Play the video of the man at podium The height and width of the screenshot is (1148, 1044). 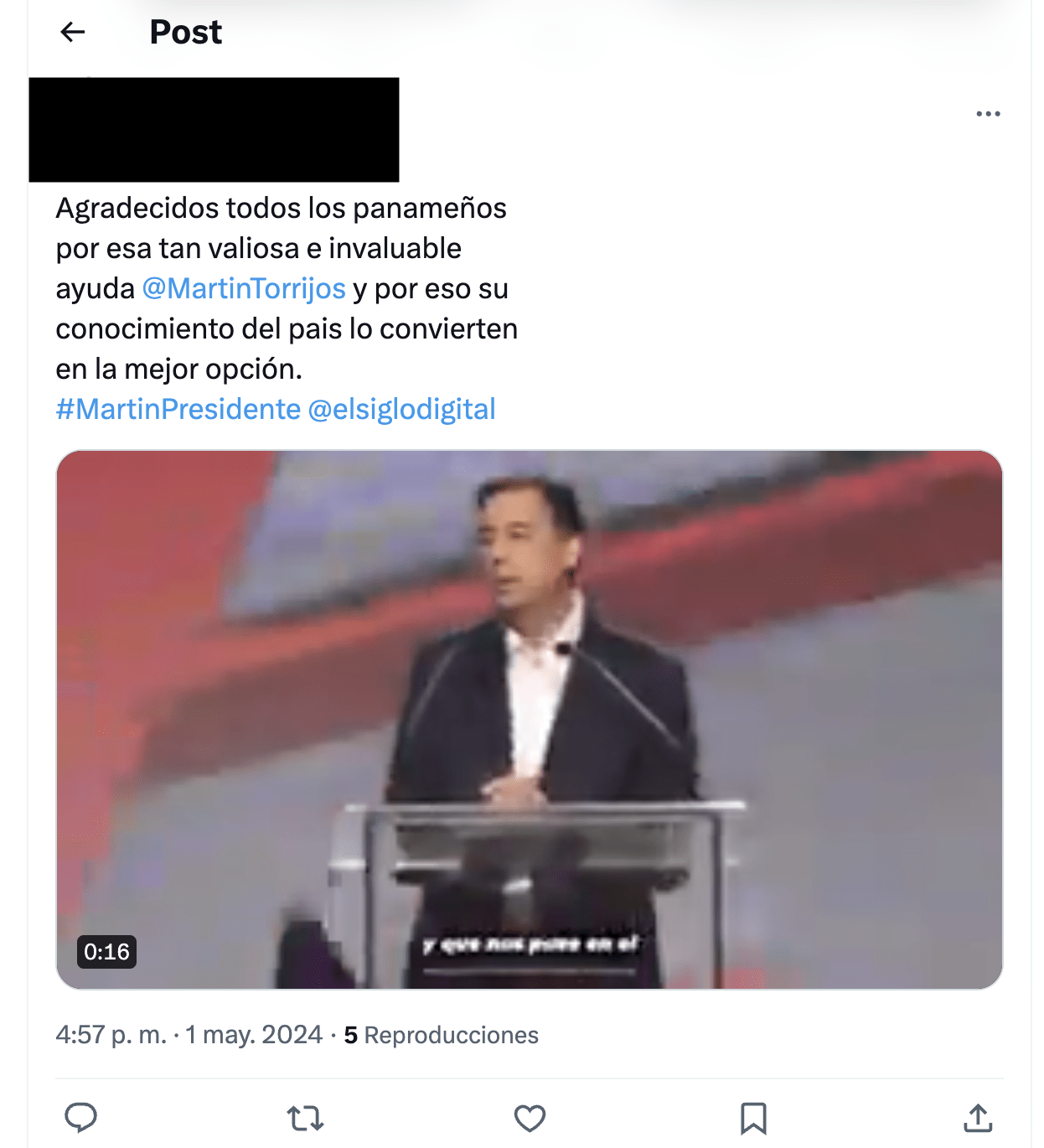(530, 720)
